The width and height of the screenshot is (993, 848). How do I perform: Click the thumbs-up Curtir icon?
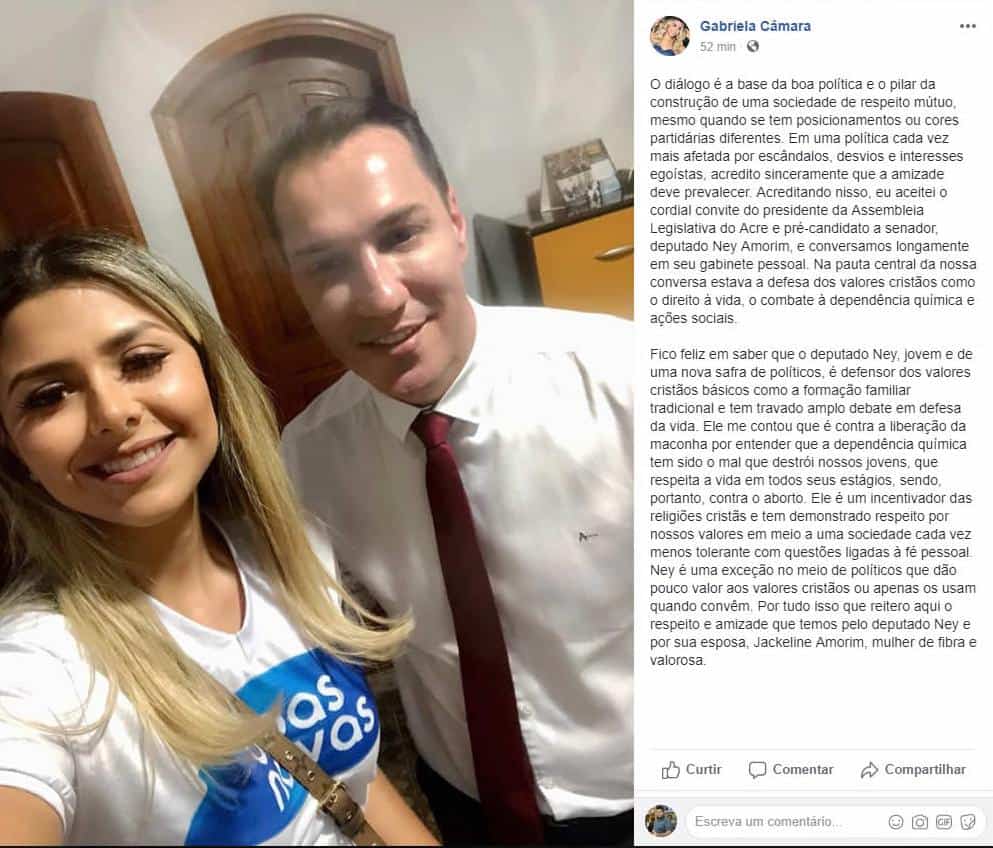coord(670,769)
